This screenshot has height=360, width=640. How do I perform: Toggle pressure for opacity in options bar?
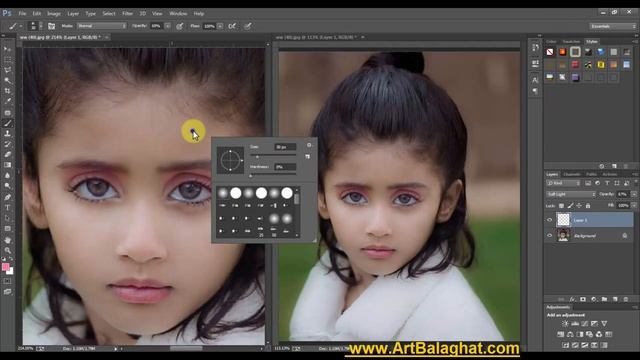tap(179, 26)
